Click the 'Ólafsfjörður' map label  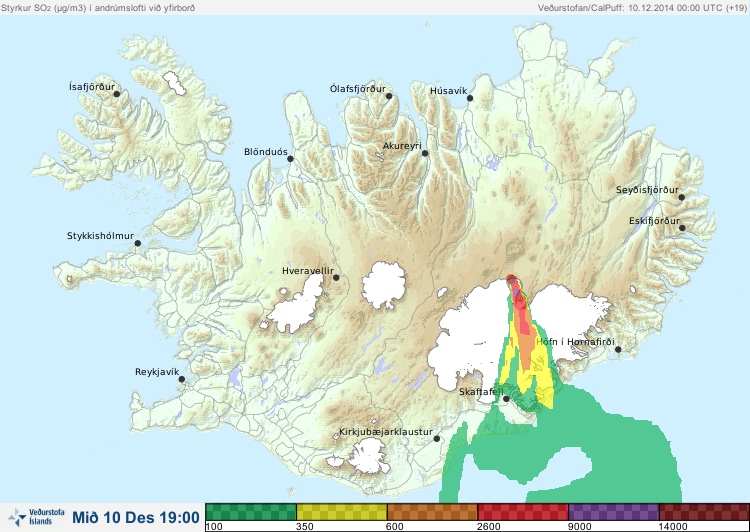[358, 89]
